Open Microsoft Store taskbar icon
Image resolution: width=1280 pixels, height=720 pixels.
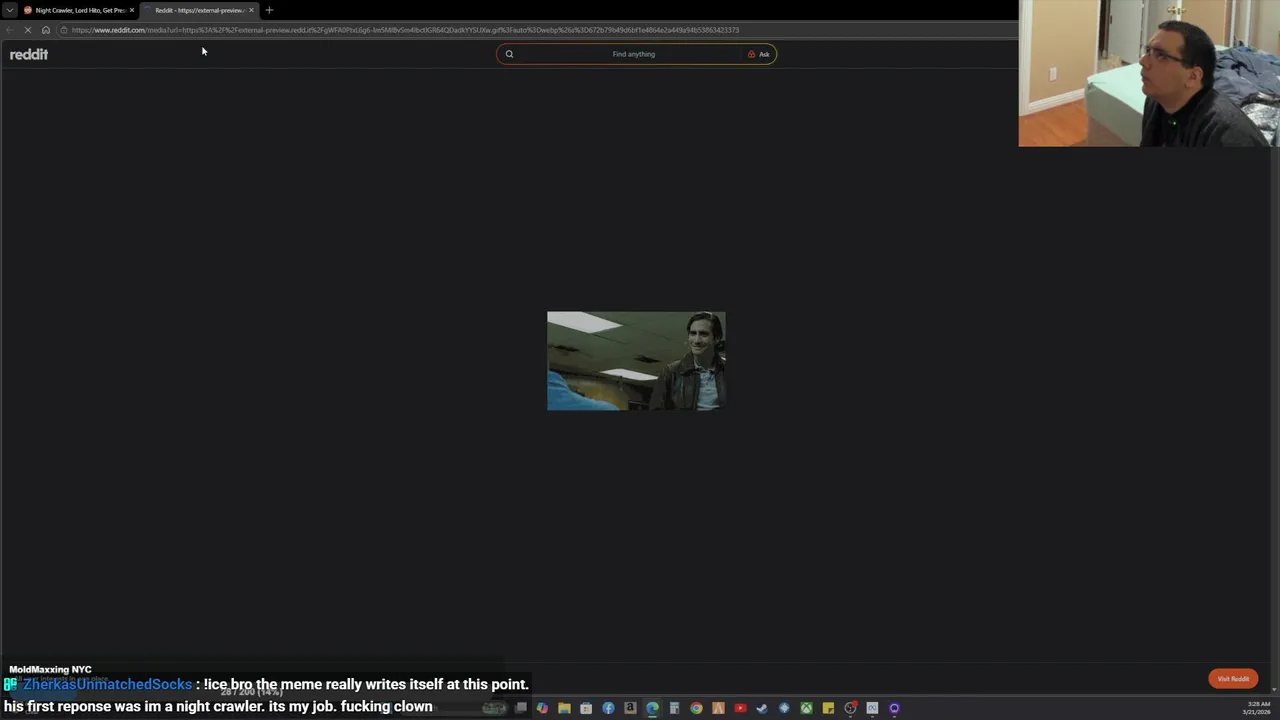point(586,708)
